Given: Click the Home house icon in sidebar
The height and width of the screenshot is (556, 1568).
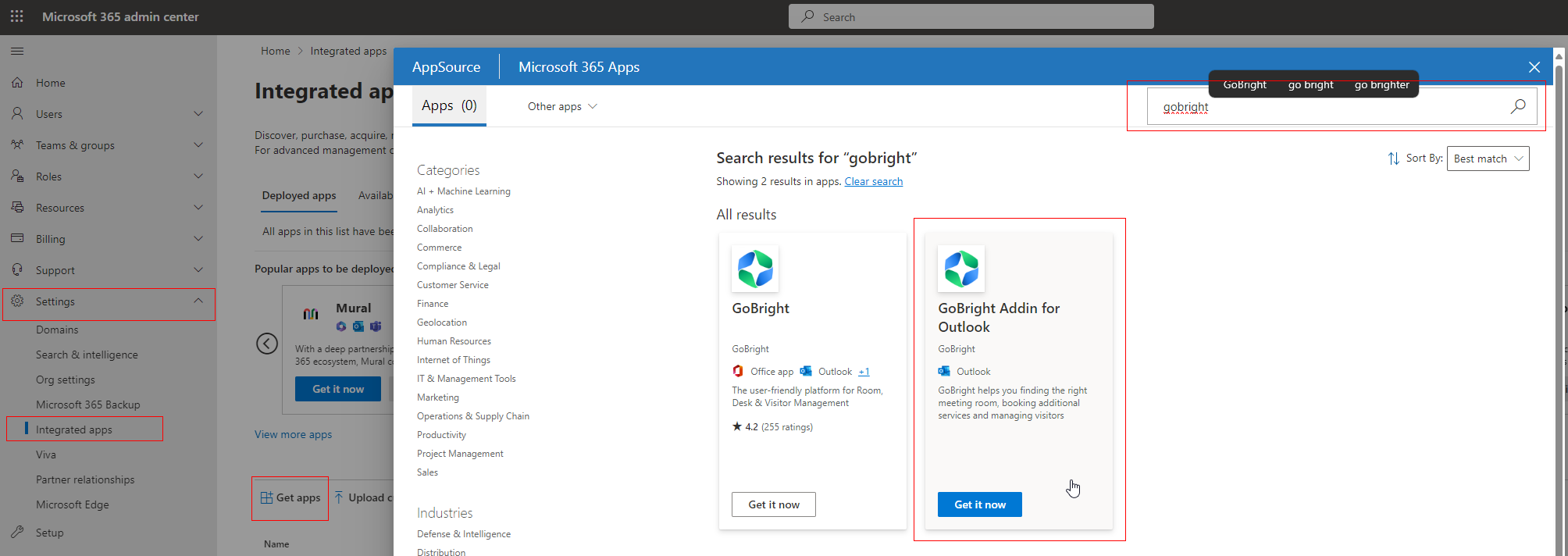Looking at the screenshot, I should (x=17, y=82).
